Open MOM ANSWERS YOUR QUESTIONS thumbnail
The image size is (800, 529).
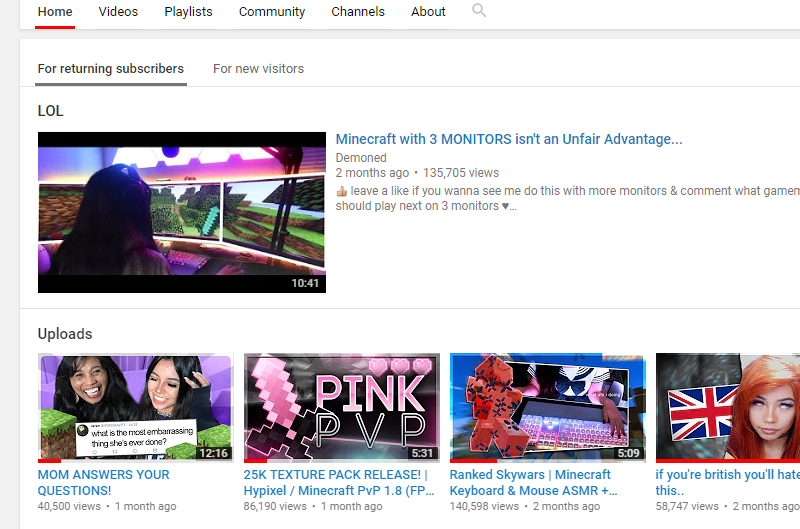coord(136,408)
